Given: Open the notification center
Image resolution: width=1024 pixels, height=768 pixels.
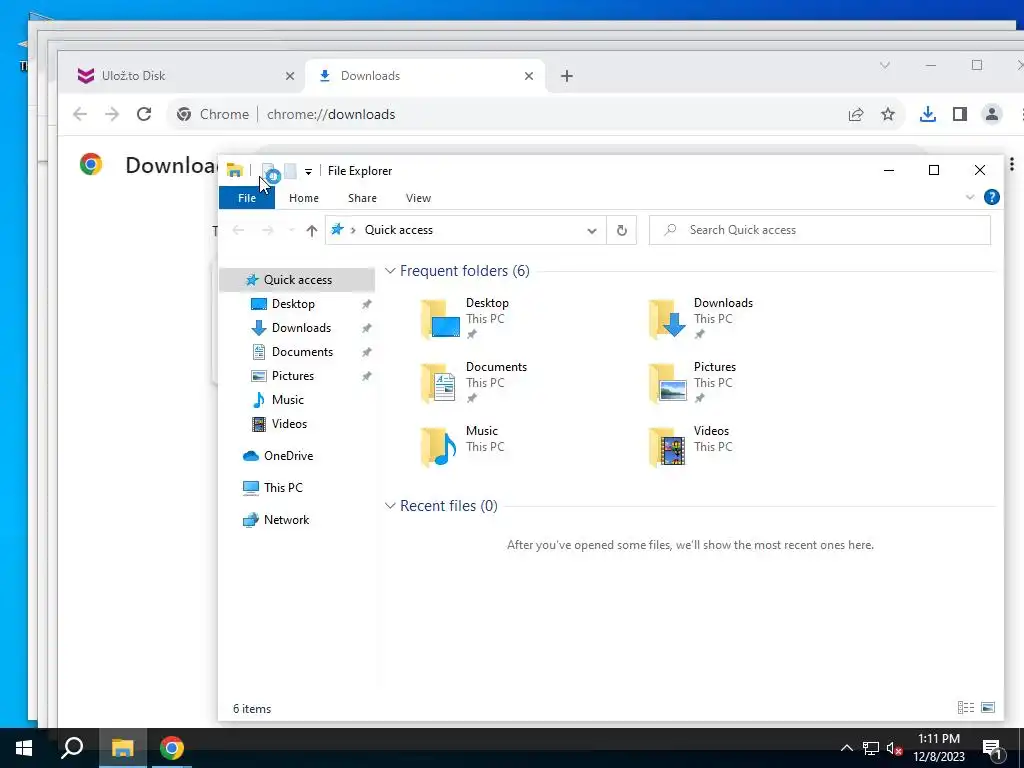Looking at the screenshot, I should point(992,749).
